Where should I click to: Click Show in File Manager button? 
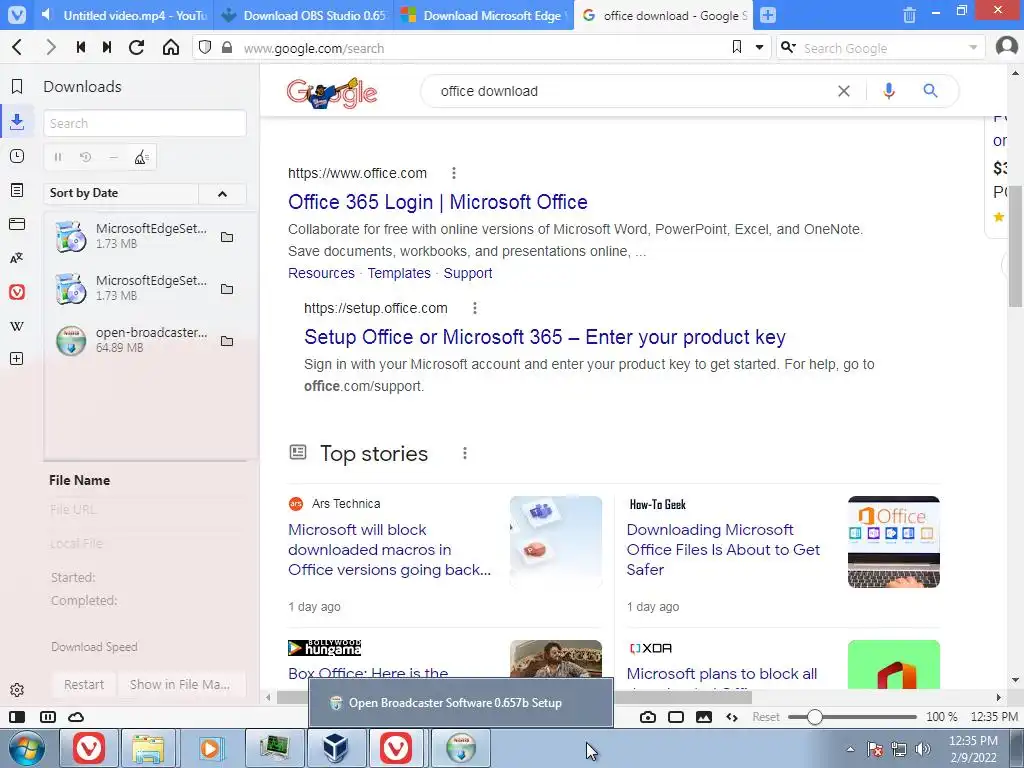point(180,684)
